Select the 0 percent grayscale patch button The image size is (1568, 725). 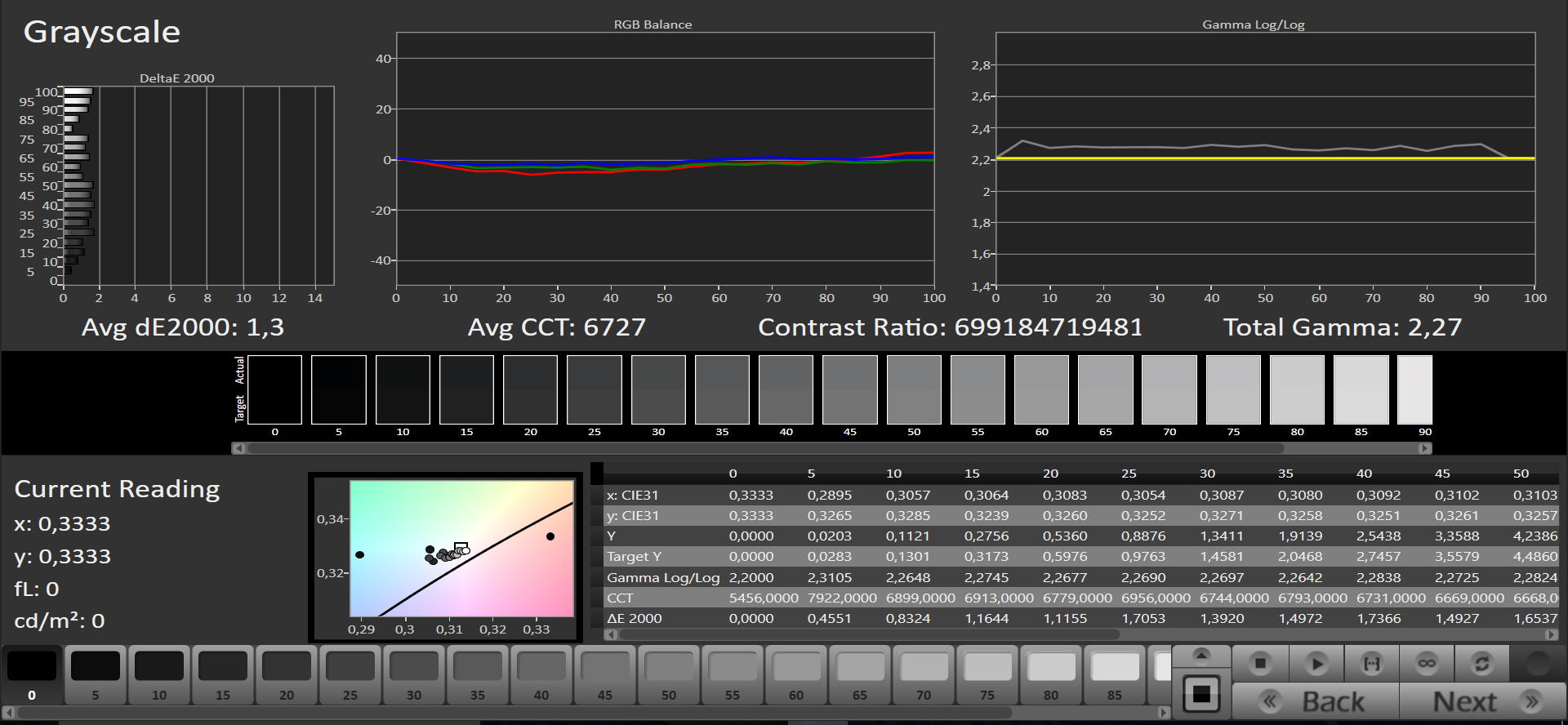pos(32,674)
